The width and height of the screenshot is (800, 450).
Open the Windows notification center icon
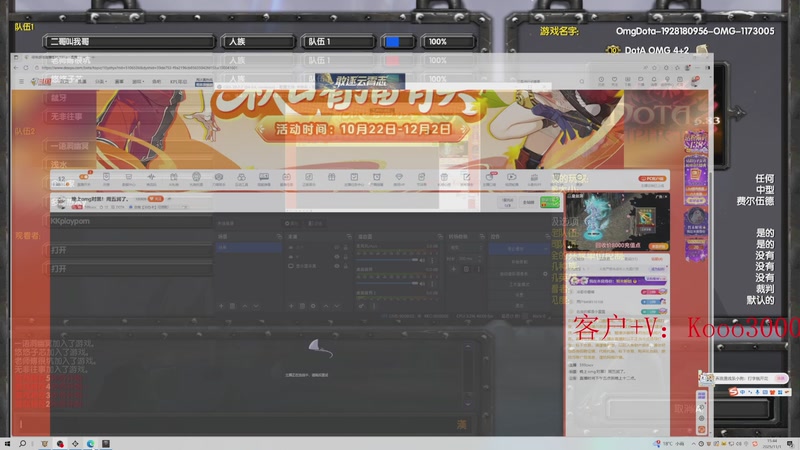click(790, 444)
